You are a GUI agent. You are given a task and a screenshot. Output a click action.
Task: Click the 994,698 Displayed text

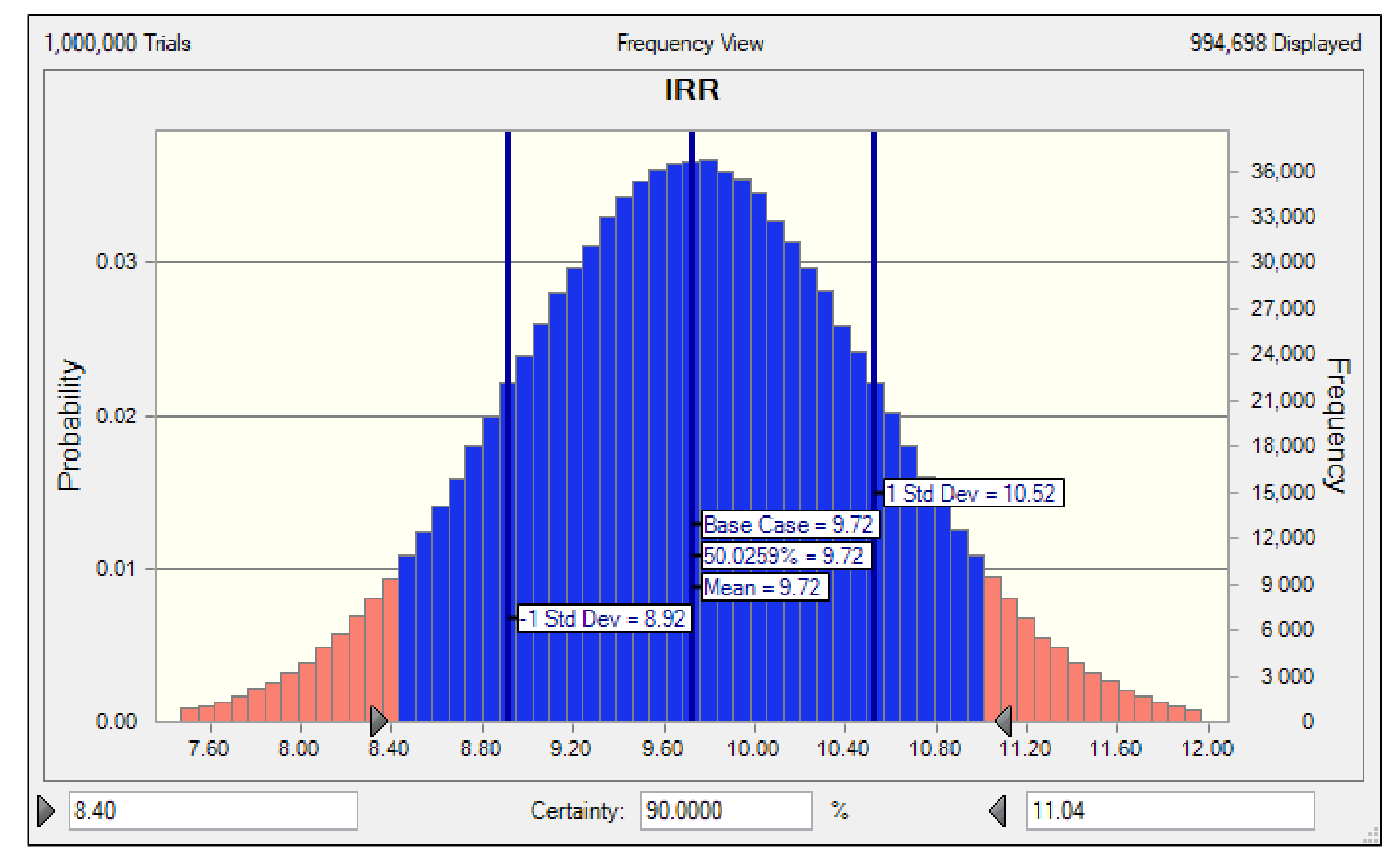[1275, 44]
